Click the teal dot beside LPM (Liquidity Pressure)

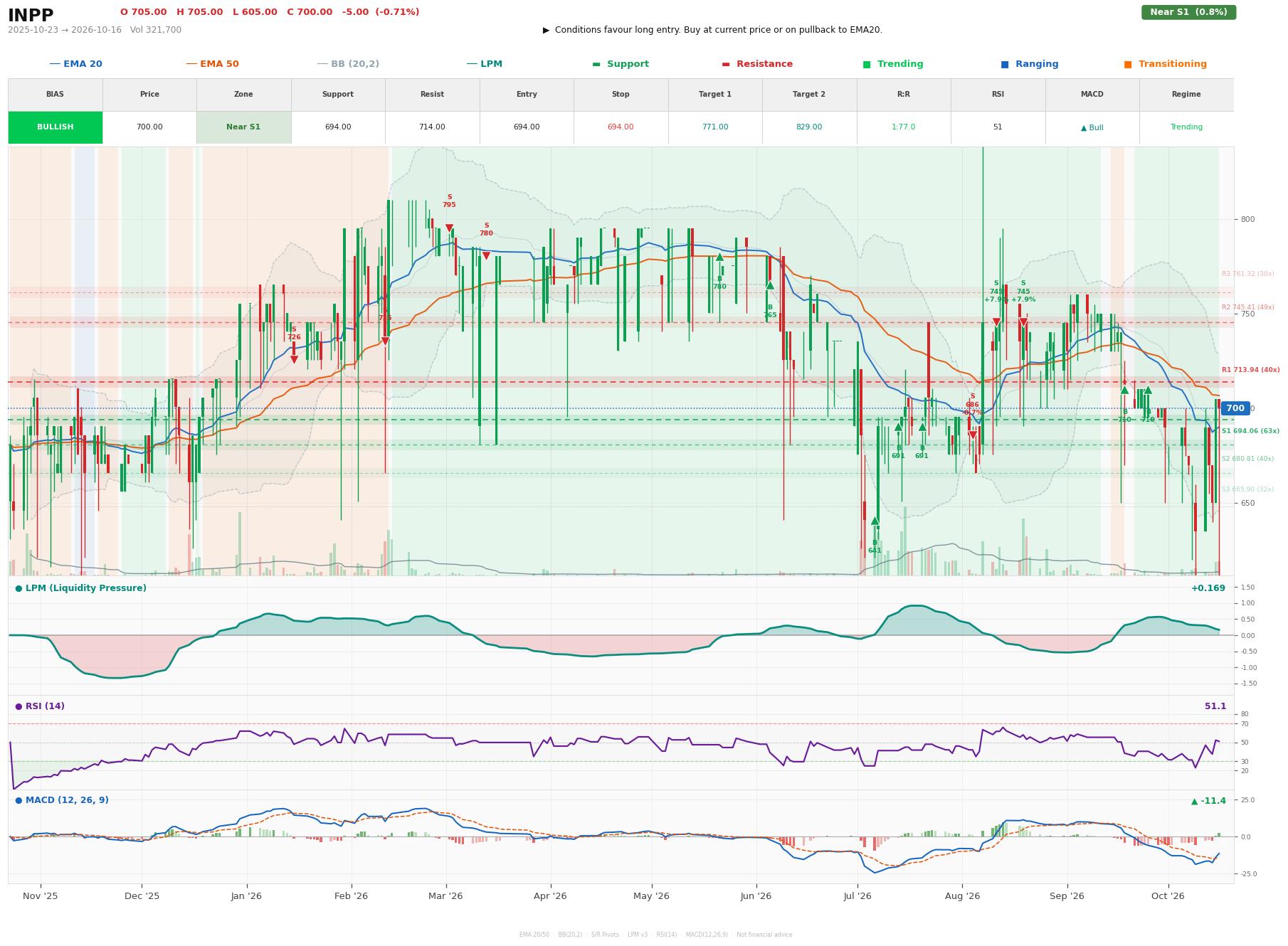(x=19, y=588)
